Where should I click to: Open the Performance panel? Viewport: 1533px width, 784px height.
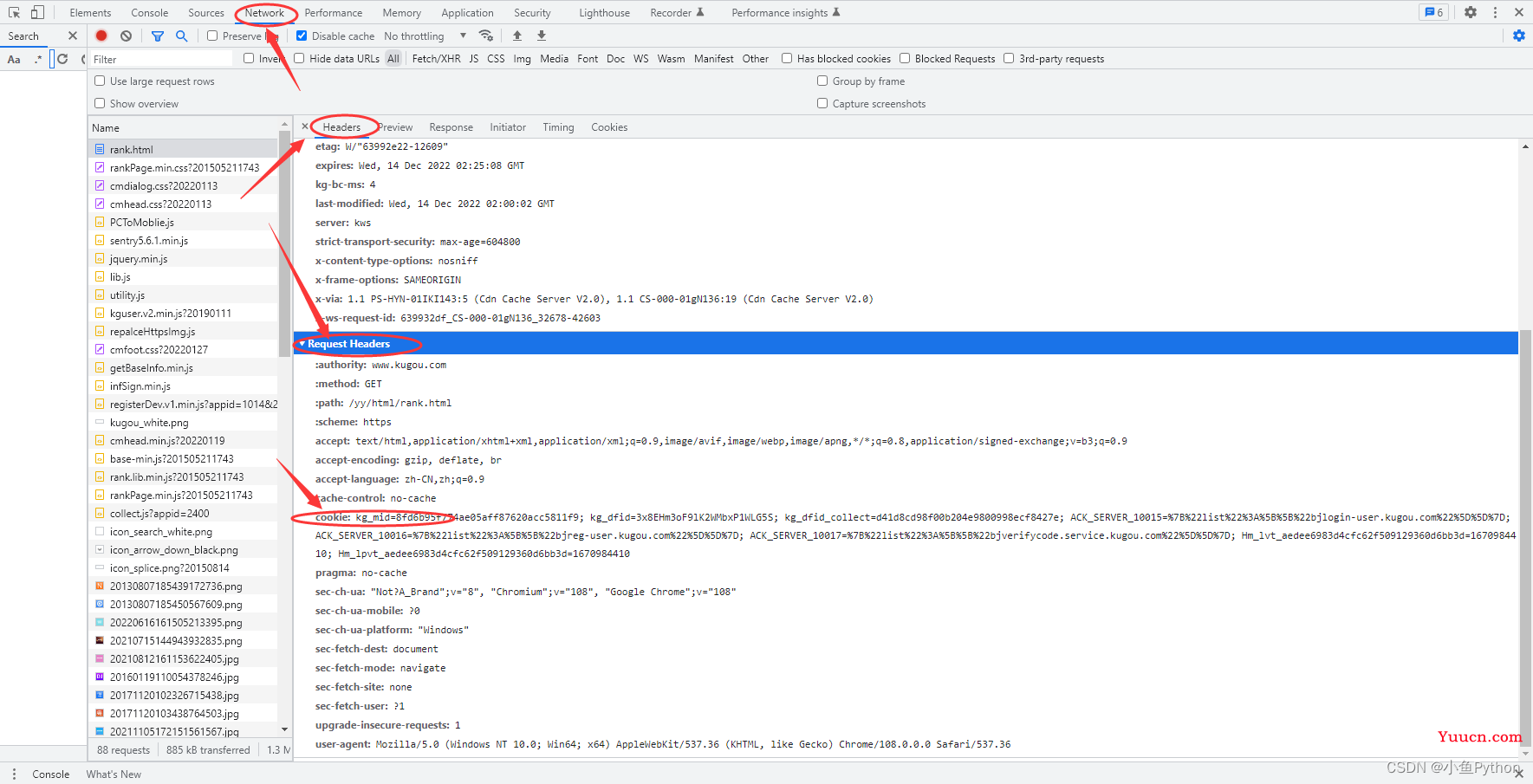tap(334, 12)
